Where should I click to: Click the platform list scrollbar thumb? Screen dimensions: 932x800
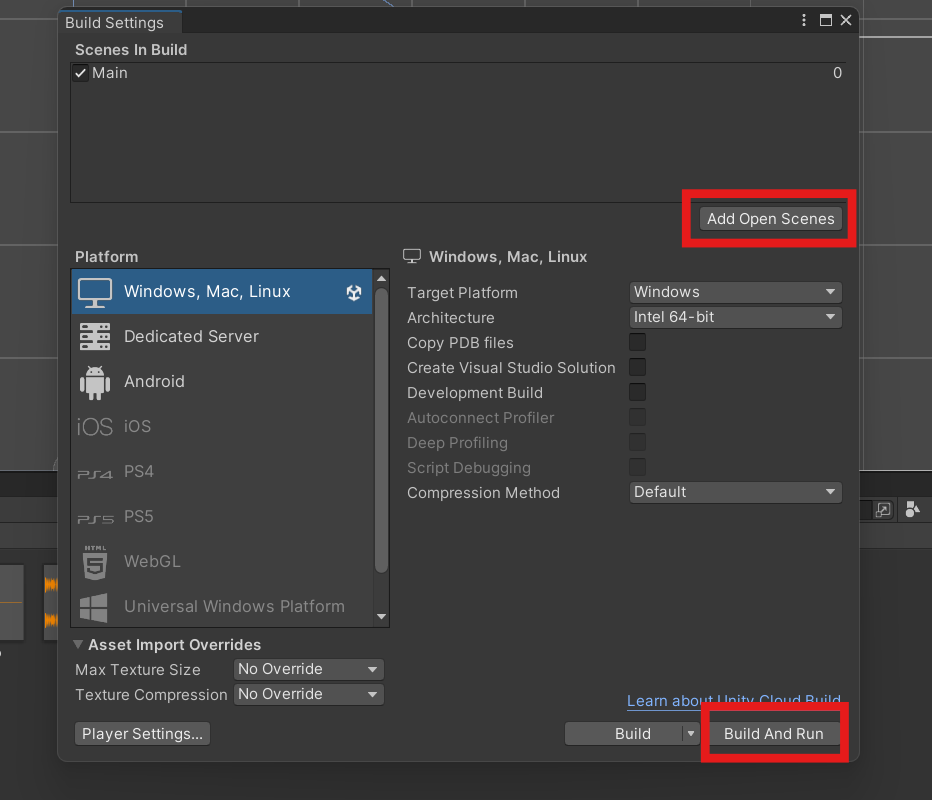pyautogui.click(x=382, y=430)
